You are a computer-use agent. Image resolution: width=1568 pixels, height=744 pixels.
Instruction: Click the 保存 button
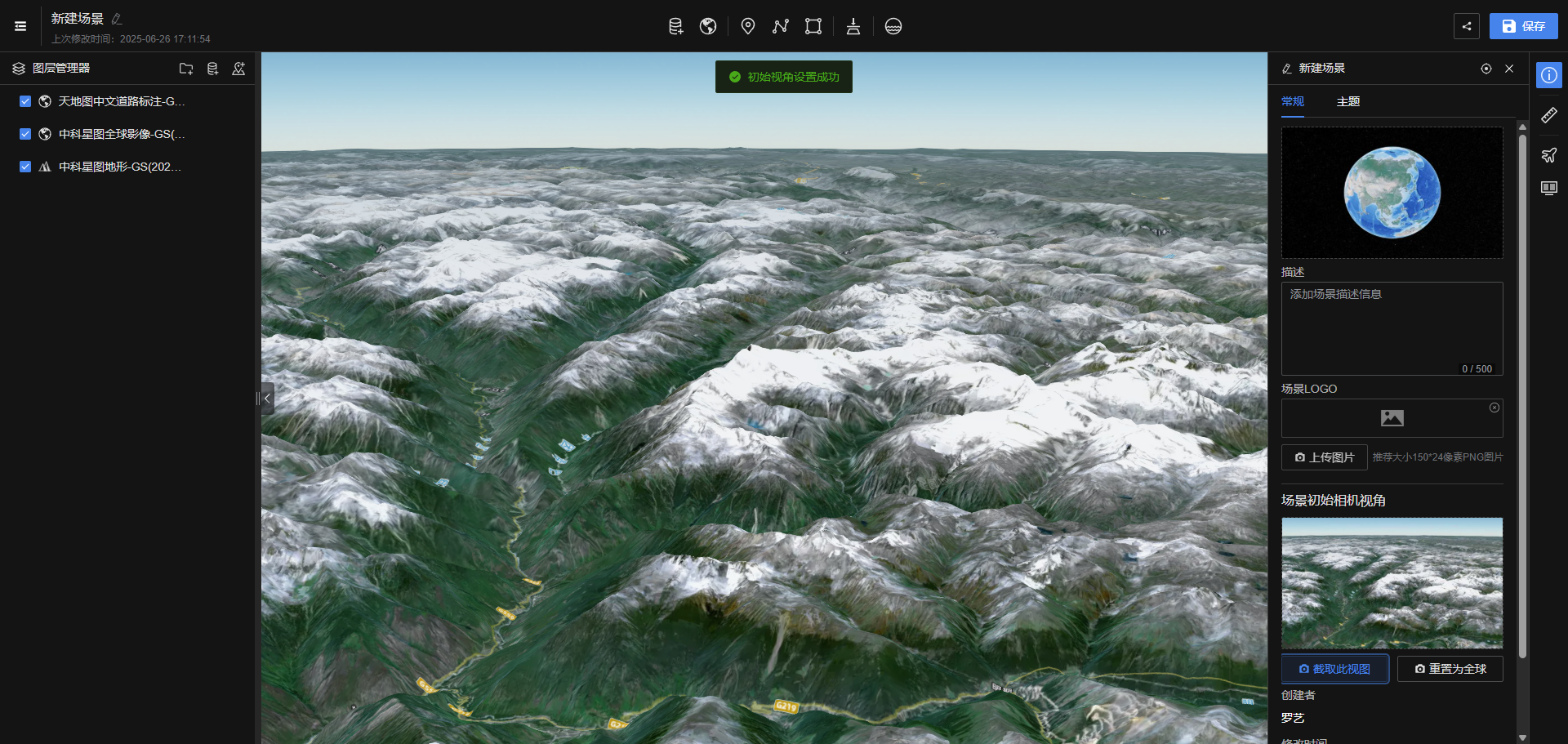[1522, 25]
